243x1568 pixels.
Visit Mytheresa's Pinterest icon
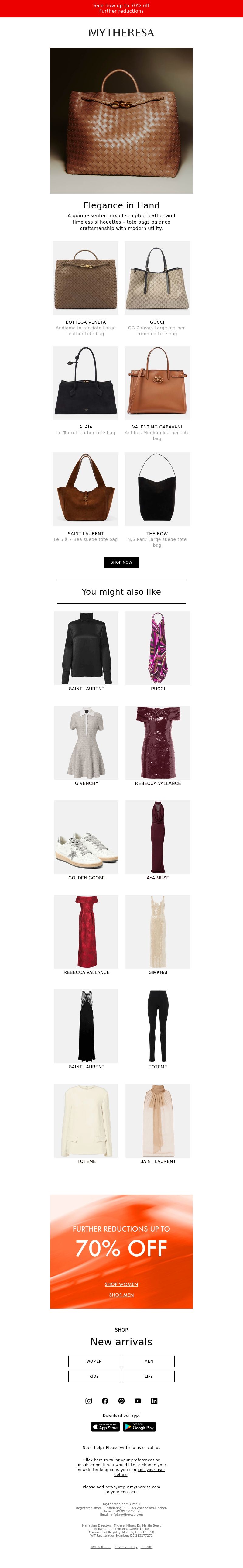pos(121,1401)
